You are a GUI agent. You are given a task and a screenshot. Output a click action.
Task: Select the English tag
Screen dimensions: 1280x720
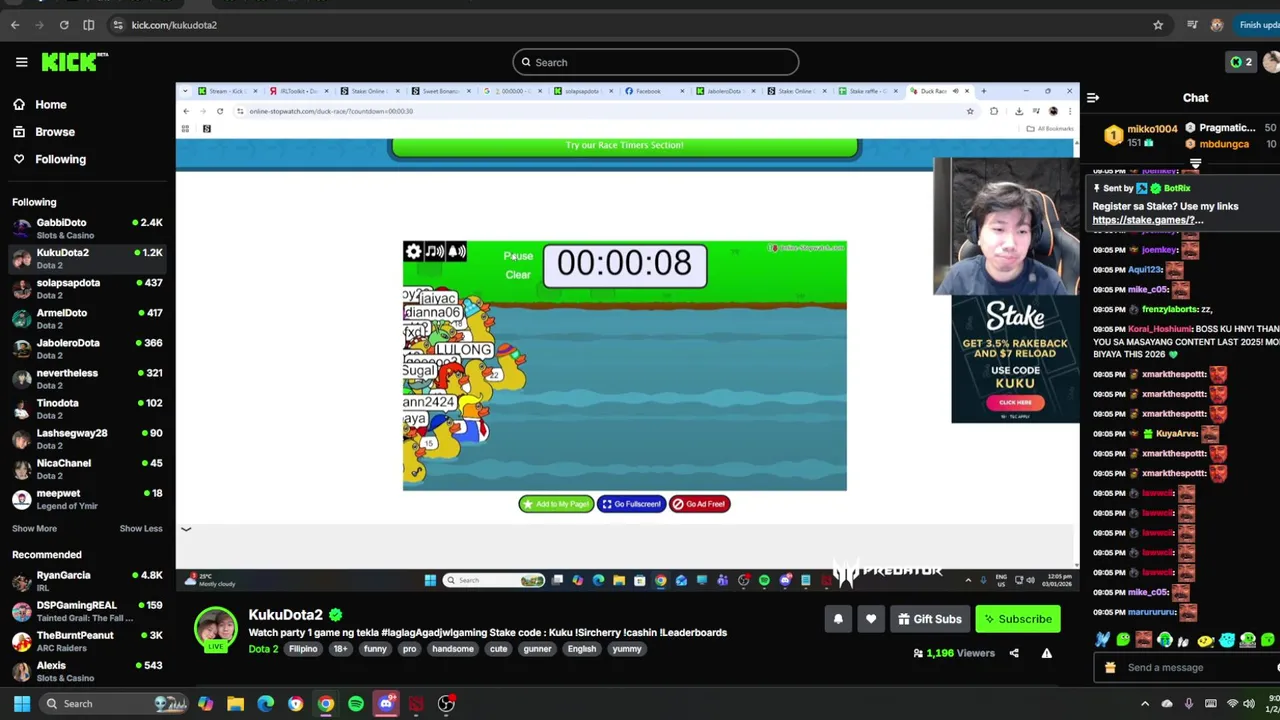(x=582, y=649)
